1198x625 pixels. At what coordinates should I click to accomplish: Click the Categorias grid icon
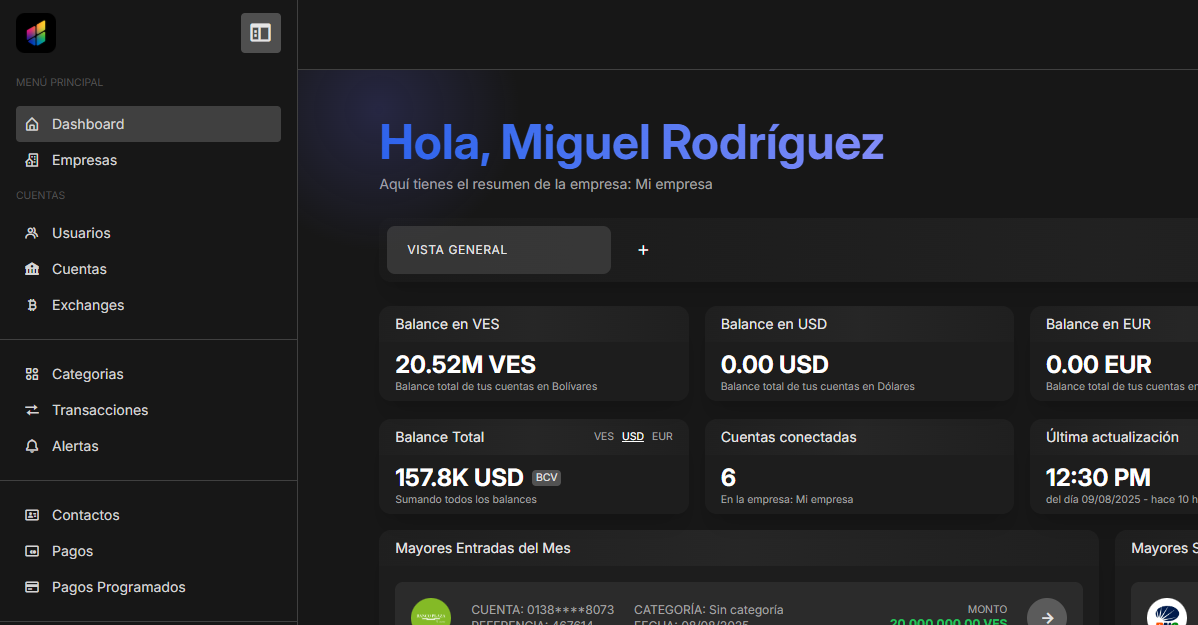pyautogui.click(x=32, y=374)
